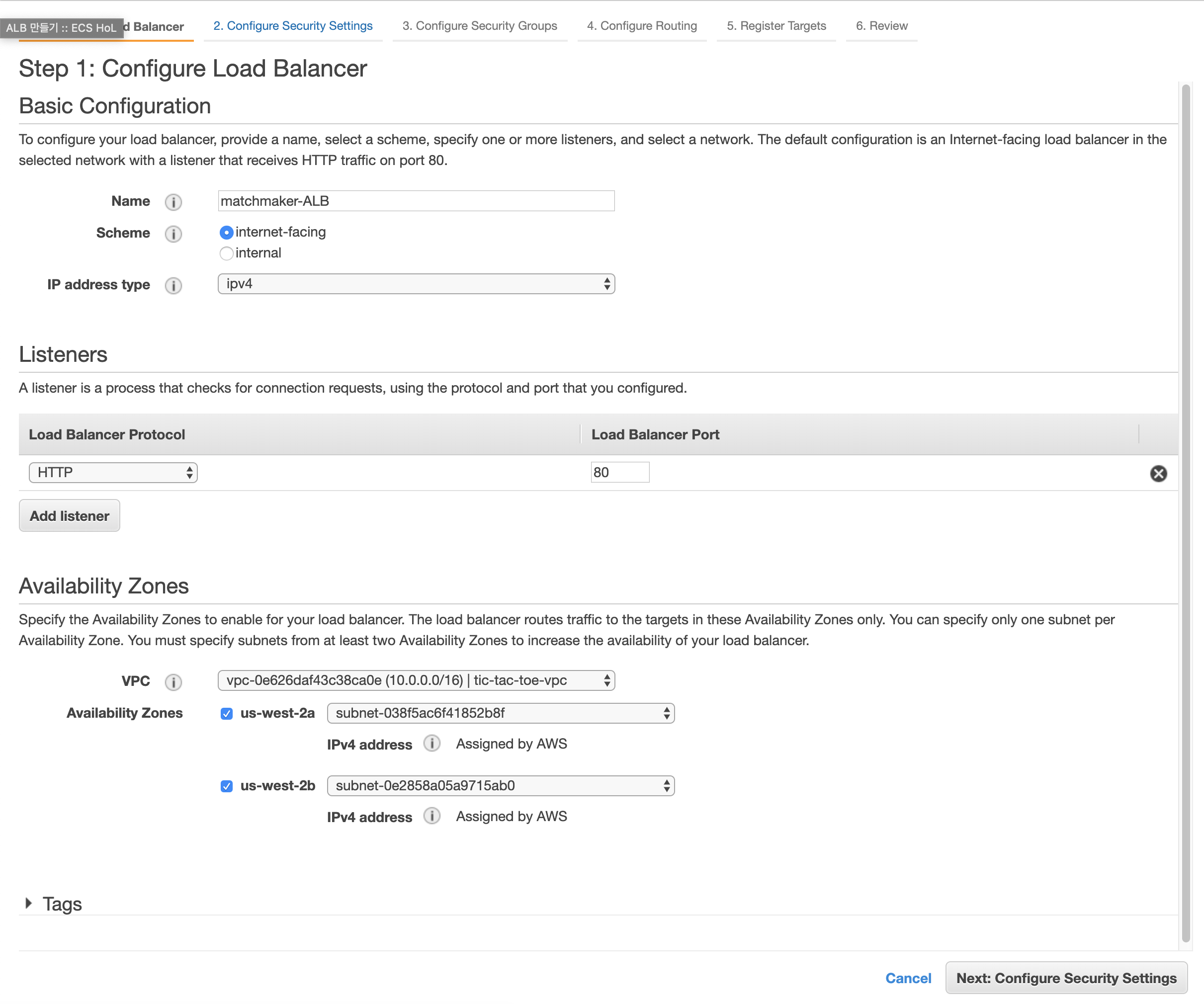Image resolution: width=1204 pixels, height=1004 pixels.
Task: Open the VPC selection dropdown
Action: click(416, 680)
